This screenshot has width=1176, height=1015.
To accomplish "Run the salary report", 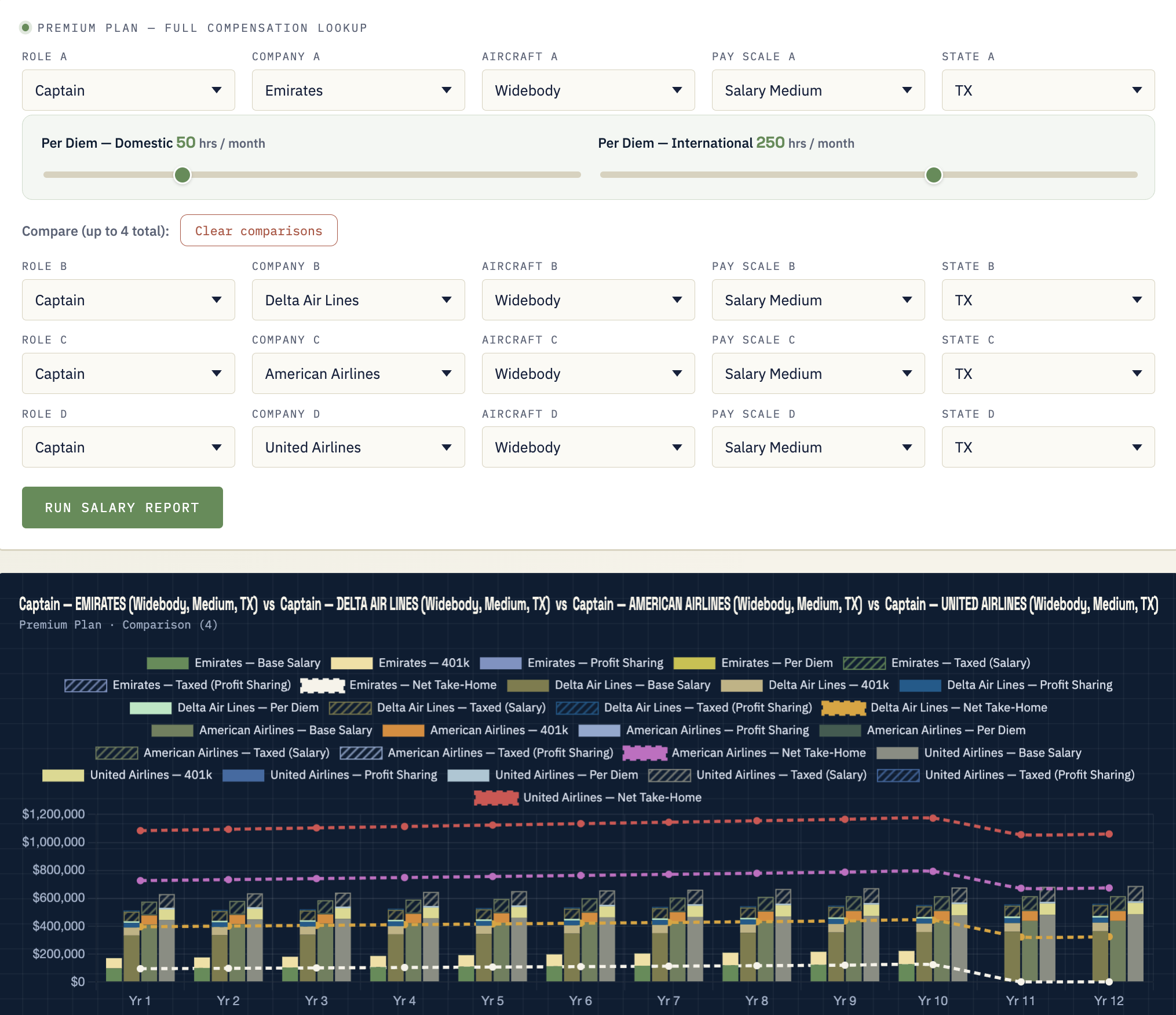I will (x=122, y=507).
